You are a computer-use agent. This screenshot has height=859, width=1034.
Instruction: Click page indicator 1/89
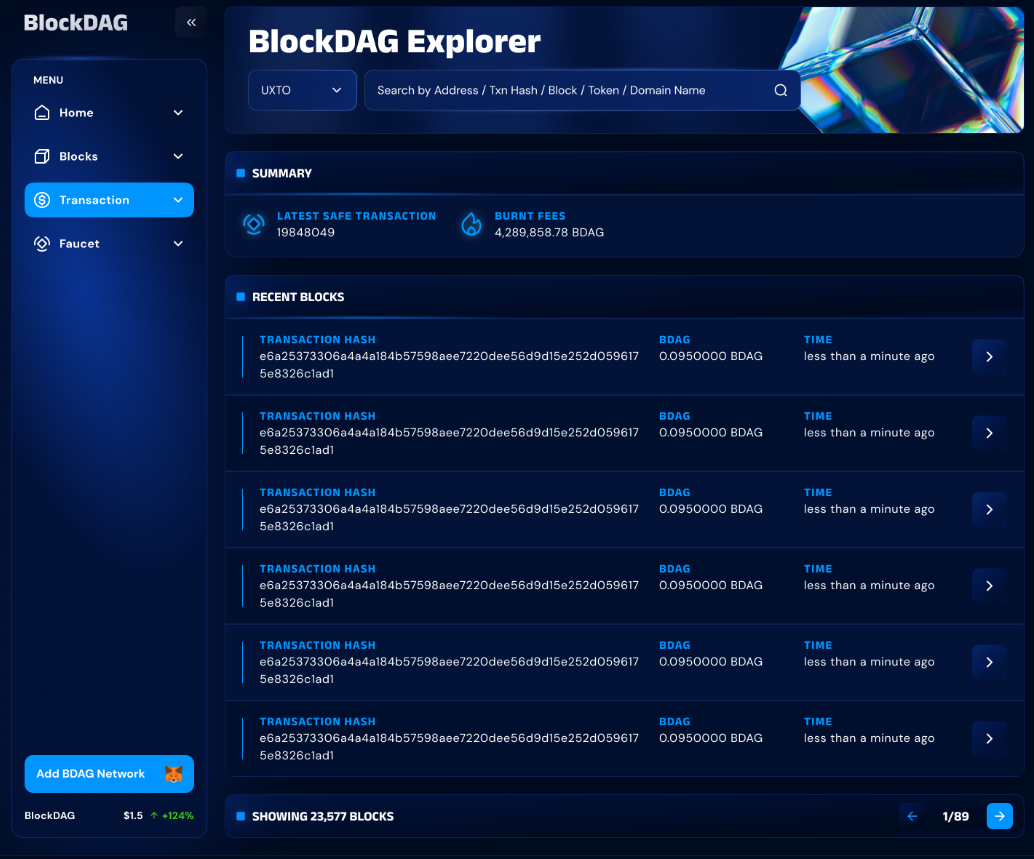click(x=956, y=816)
